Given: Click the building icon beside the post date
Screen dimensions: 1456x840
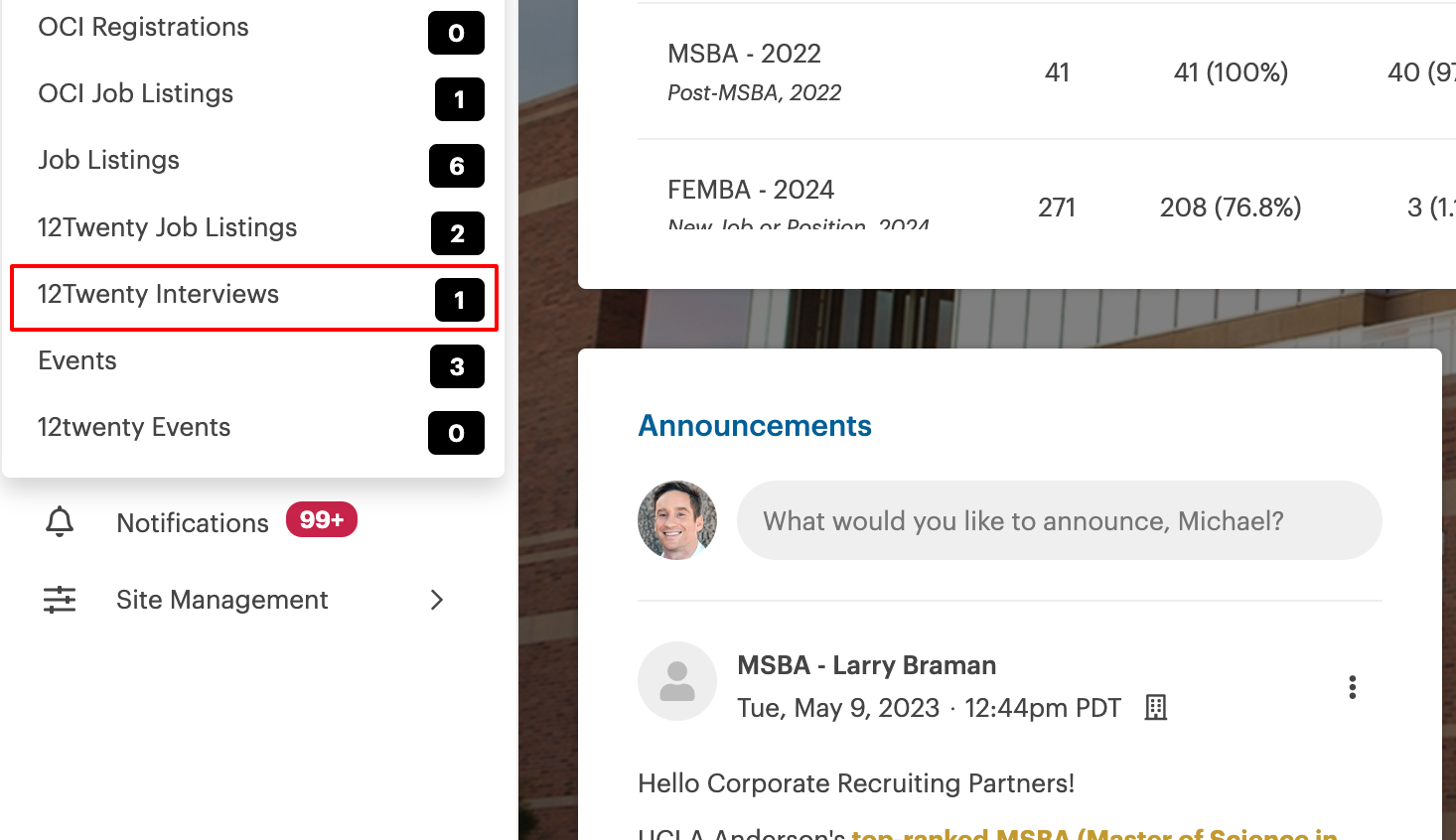Looking at the screenshot, I should (1155, 708).
